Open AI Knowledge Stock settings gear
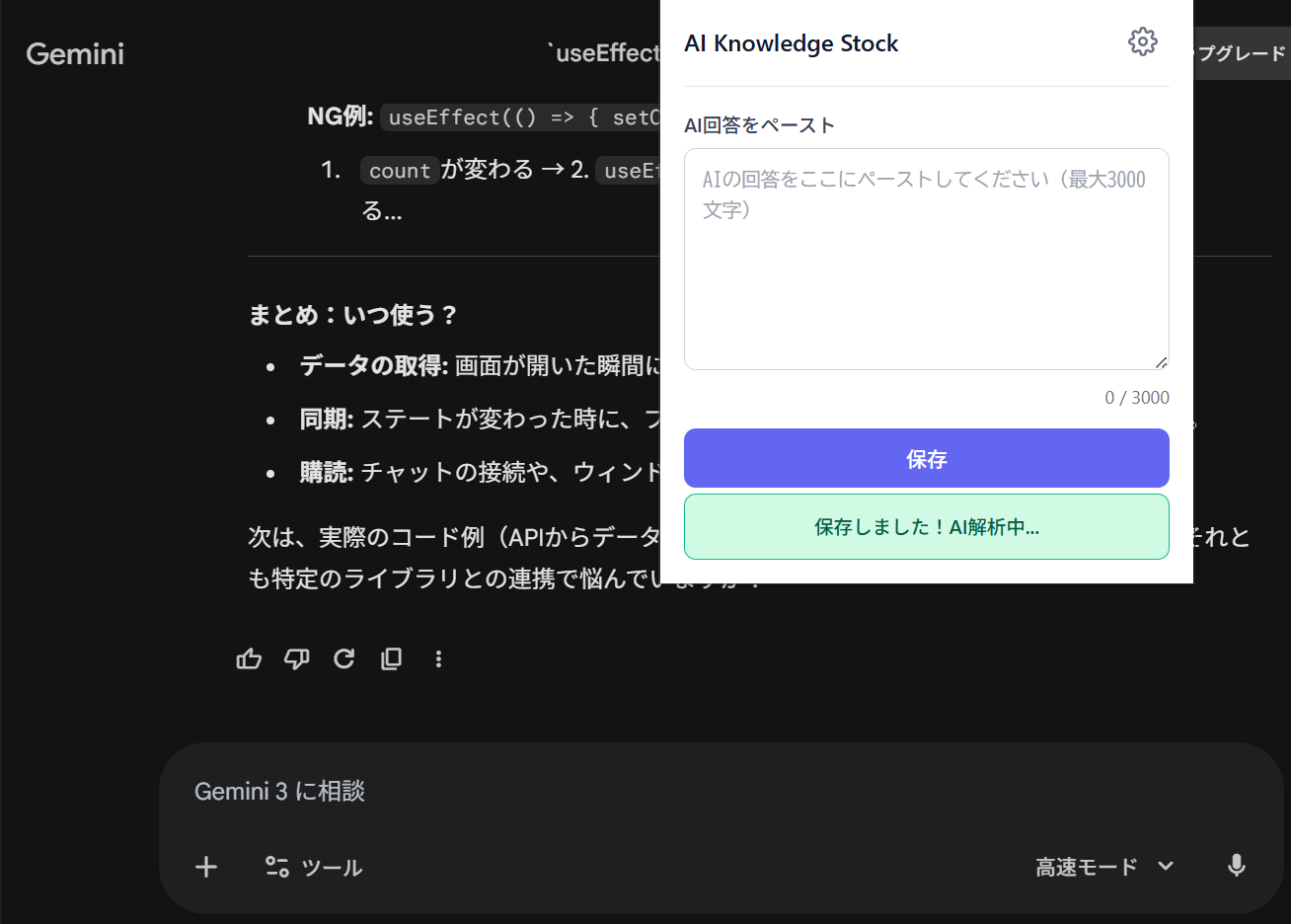Screen dimensions: 1291x924 (x=1142, y=41)
